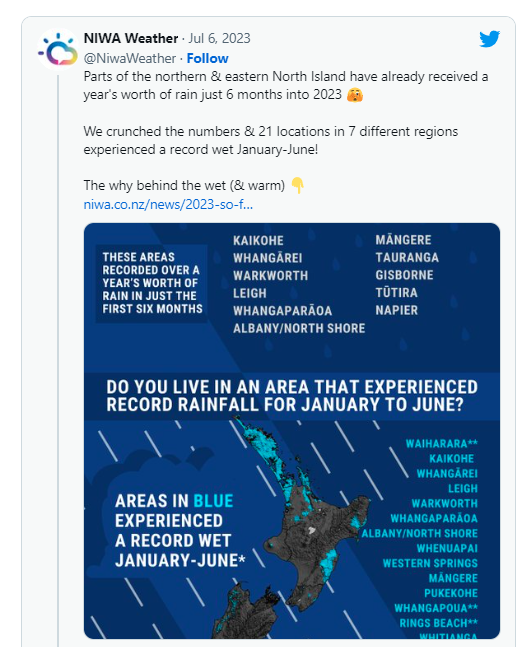This screenshot has height=647, width=522.
Task: Click PUKEKOHE in the cyan list
Action: (451, 593)
